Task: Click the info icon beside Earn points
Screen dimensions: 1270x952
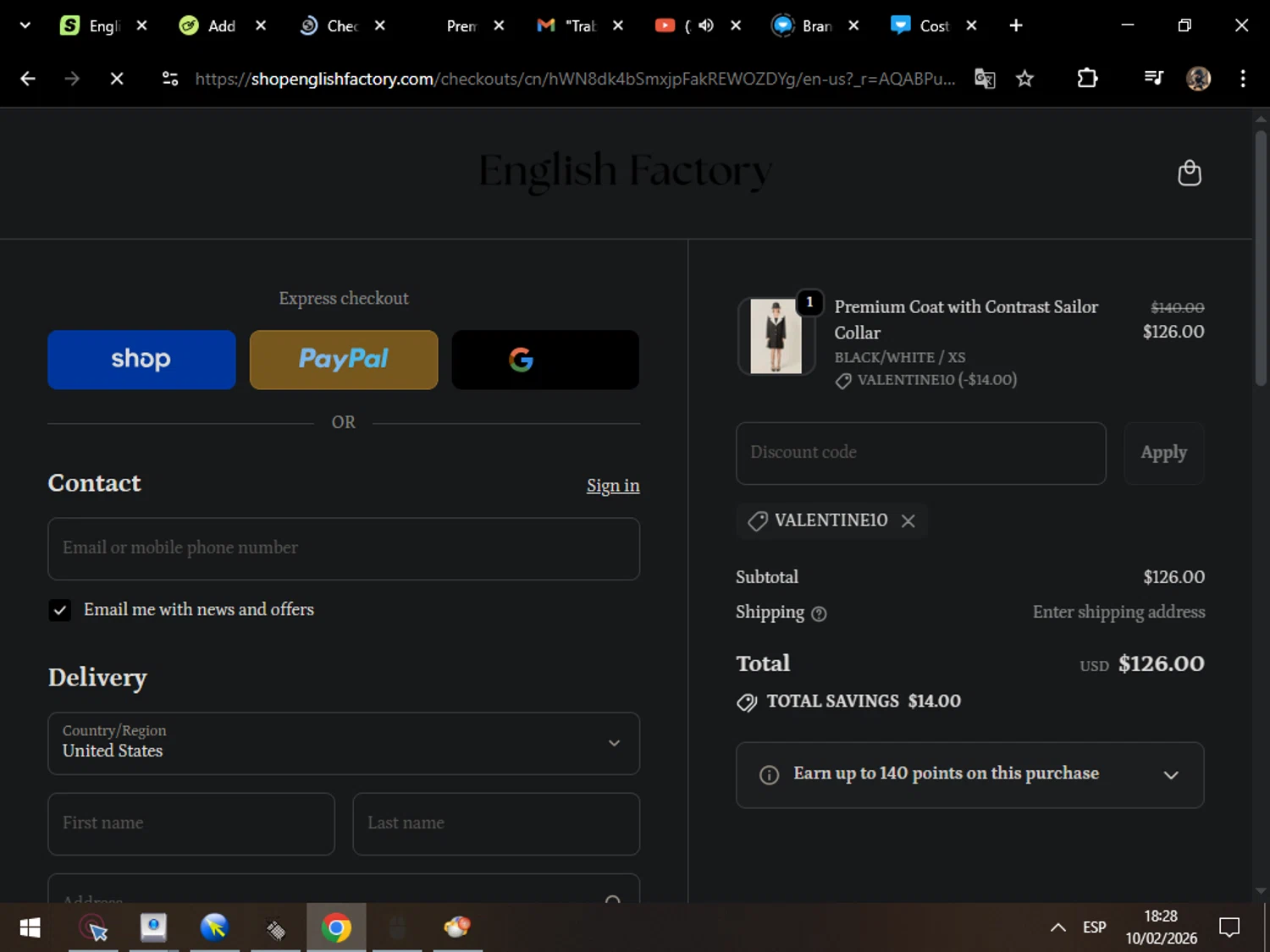Action: (x=769, y=775)
